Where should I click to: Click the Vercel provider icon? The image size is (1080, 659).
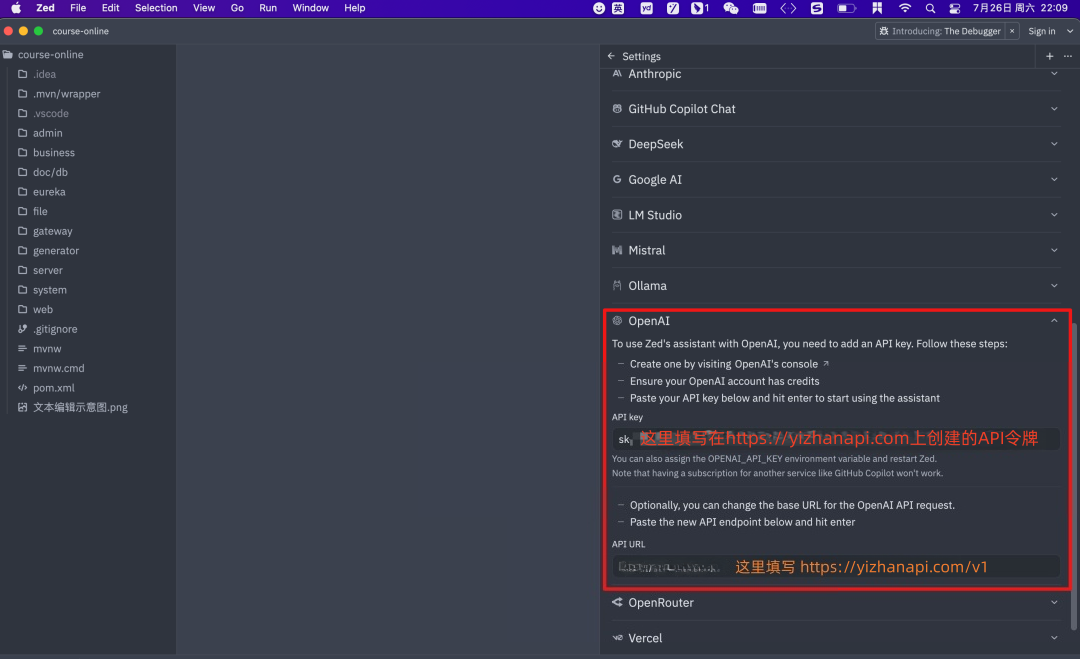point(617,638)
